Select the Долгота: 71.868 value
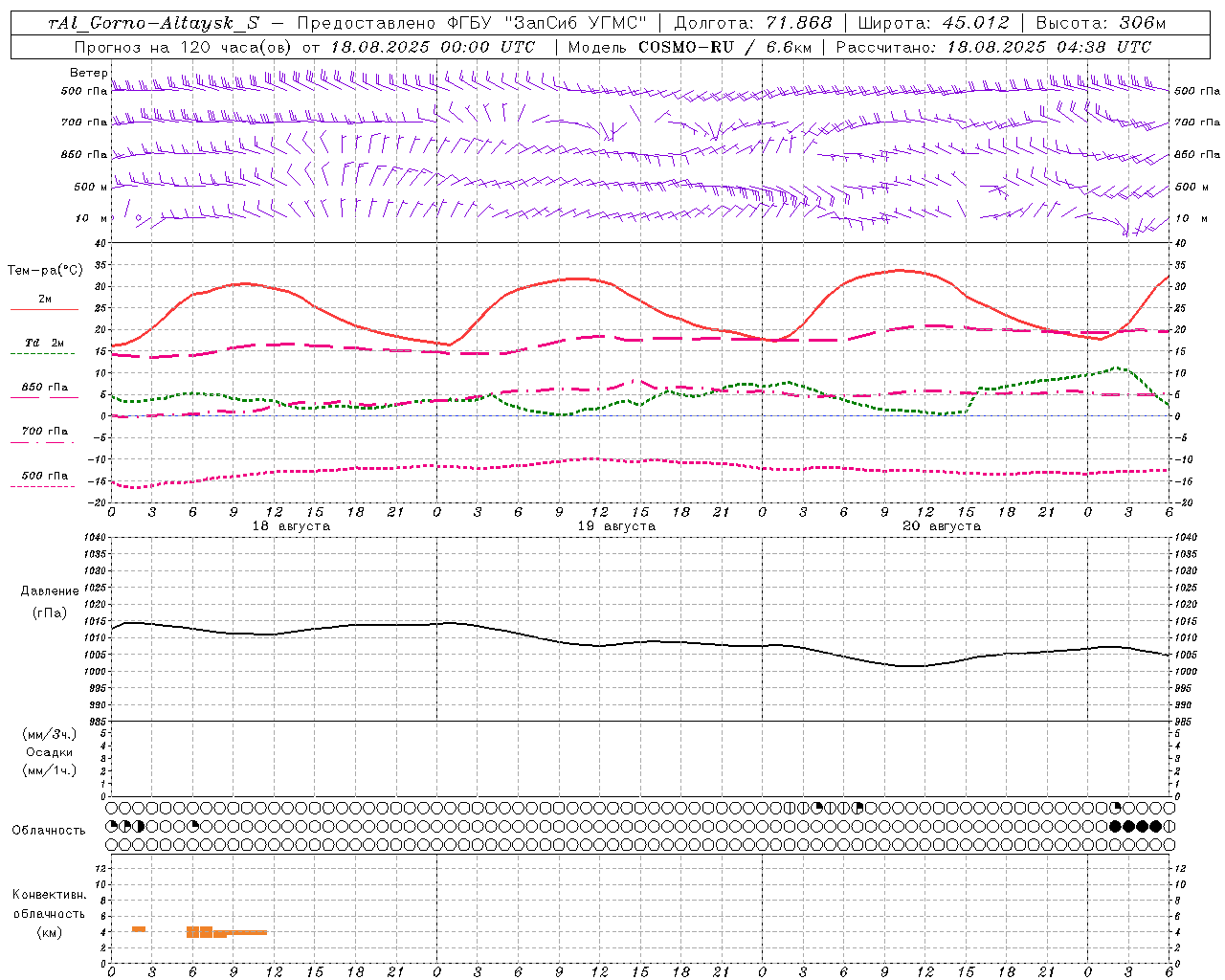The image size is (1225, 980). (753, 24)
